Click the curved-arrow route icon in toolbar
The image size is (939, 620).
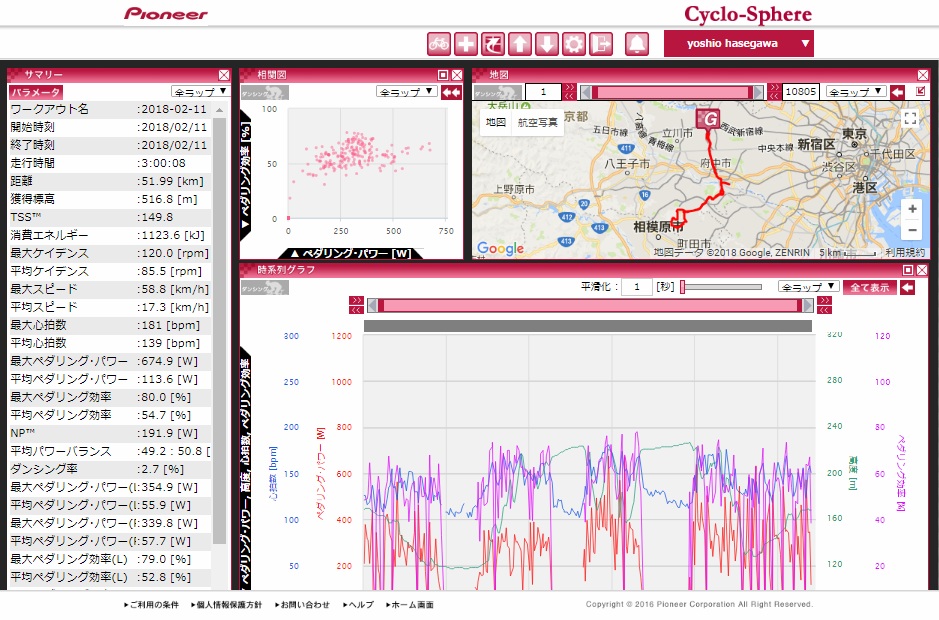(493, 44)
